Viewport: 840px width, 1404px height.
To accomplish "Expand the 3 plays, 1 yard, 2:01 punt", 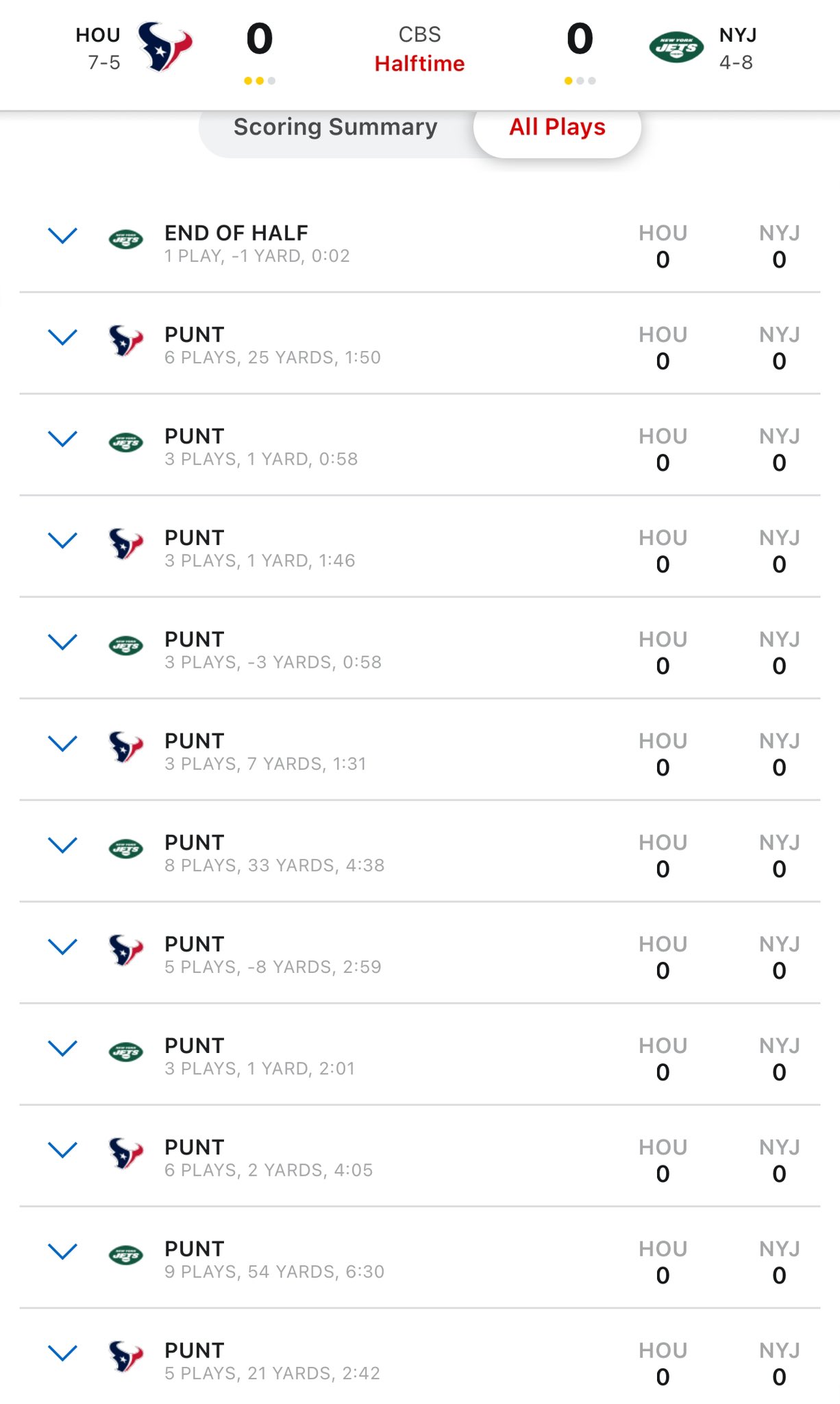I will coord(62,1048).
